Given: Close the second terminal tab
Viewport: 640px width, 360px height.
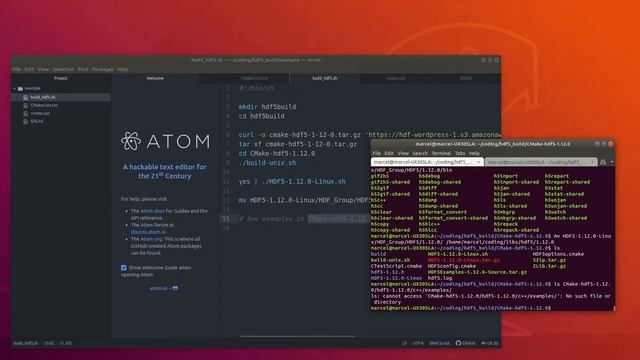Looking at the screenshot, I should click(592, 162).
